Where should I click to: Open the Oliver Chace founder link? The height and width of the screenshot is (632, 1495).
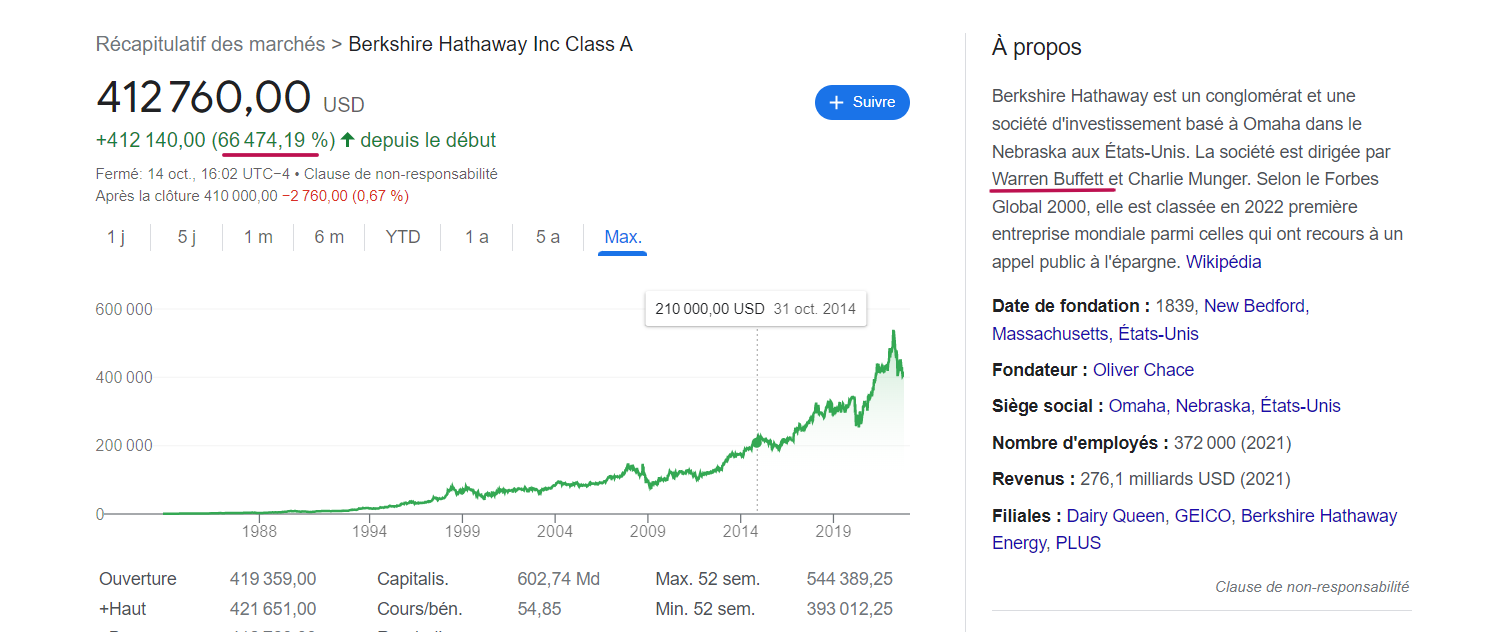(1143, 370)
